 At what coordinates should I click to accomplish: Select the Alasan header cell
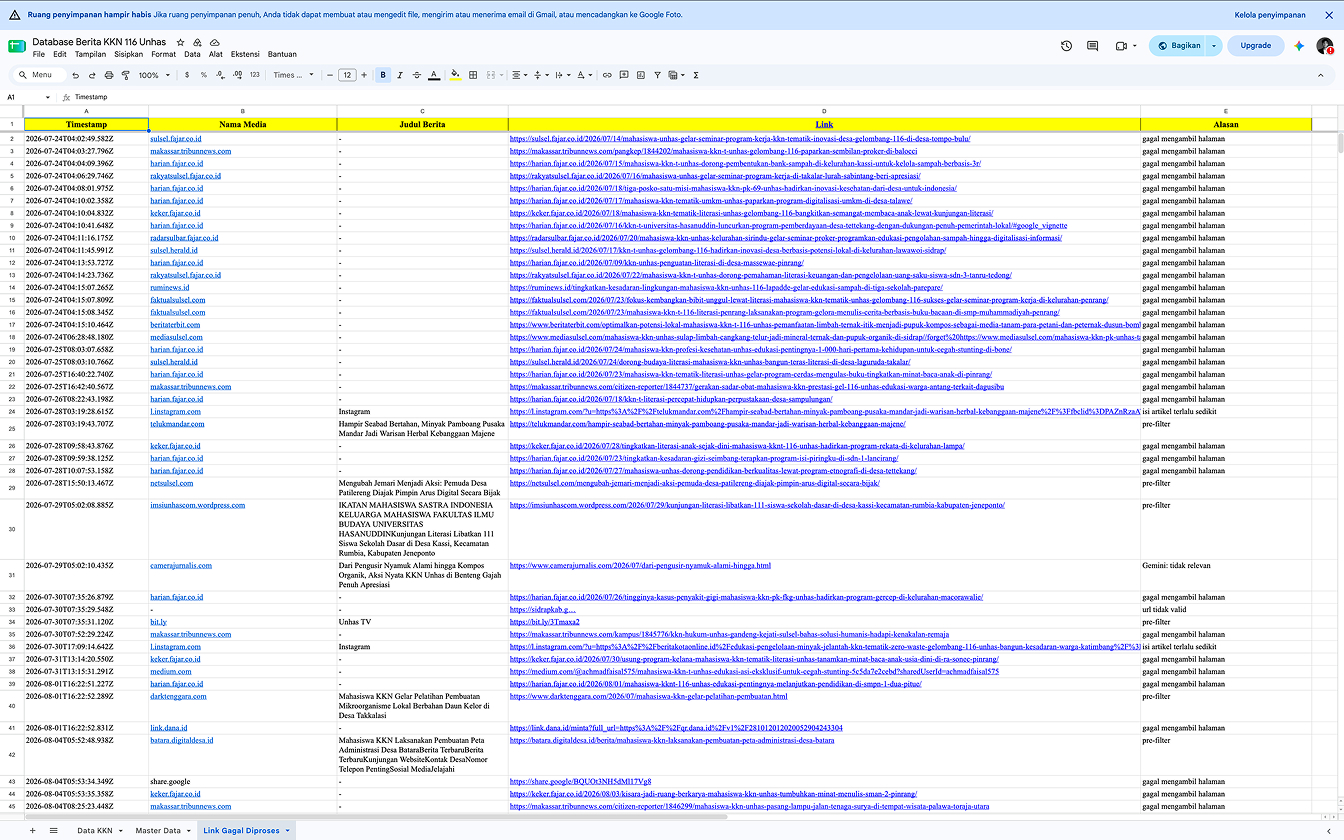[x=1225, y=124]
